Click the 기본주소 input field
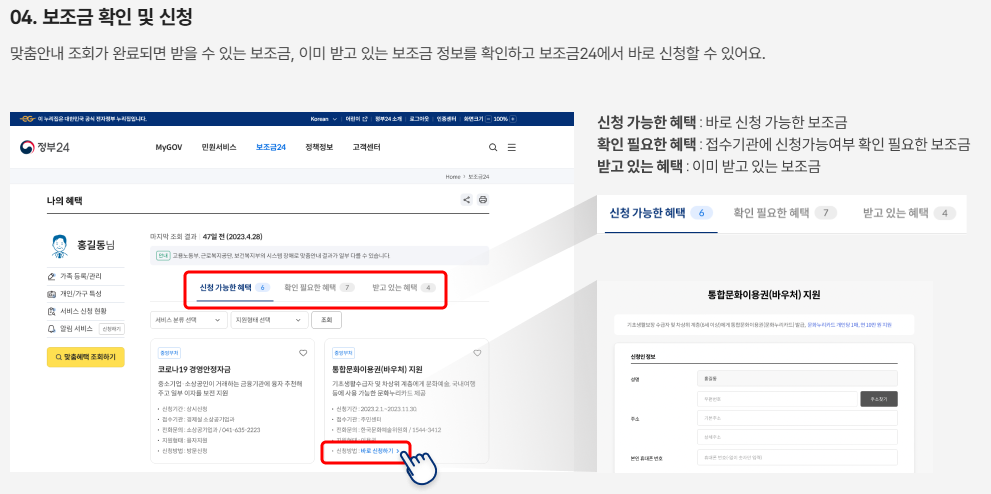The width and height of the screenshot is (991, 494). tap(796, 418)
